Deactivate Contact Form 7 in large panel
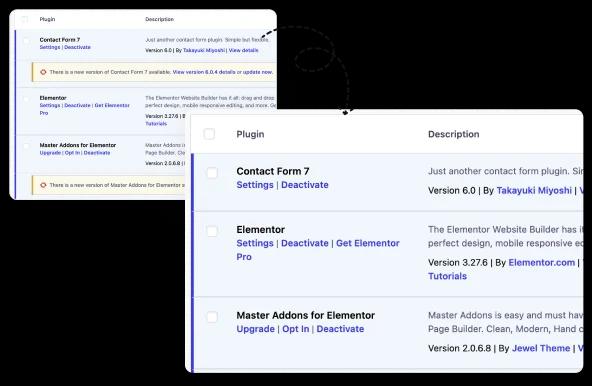The image size is (592, 386). [x=305, y=185]
